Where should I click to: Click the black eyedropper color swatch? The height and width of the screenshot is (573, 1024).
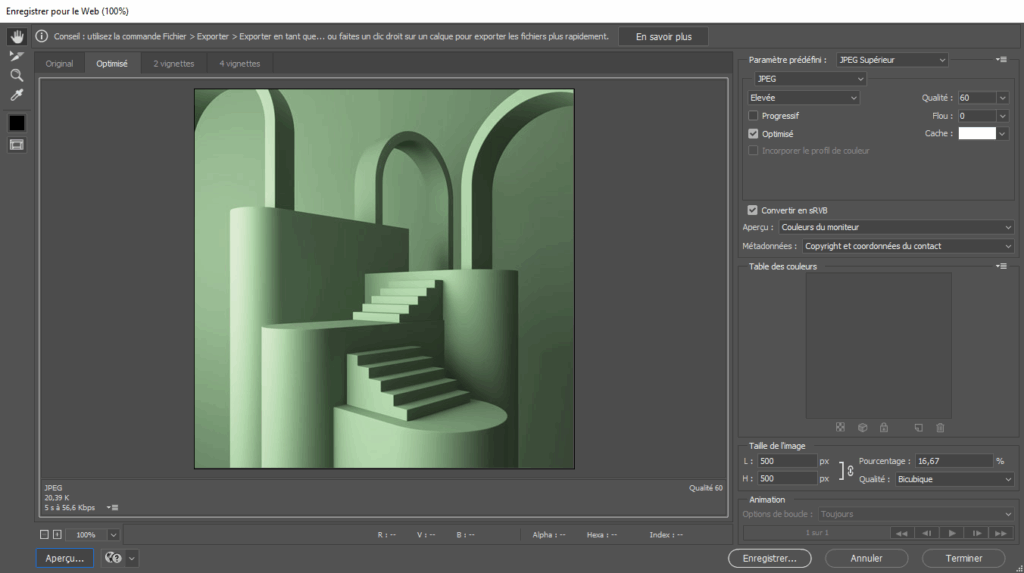[16, 122]
